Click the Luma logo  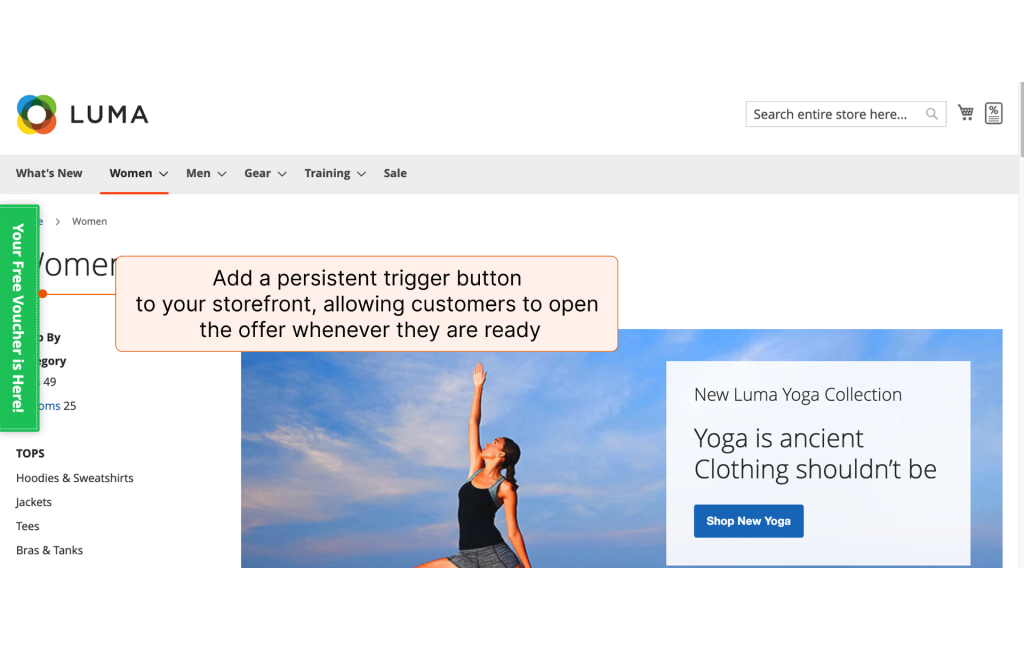[82, 114]
